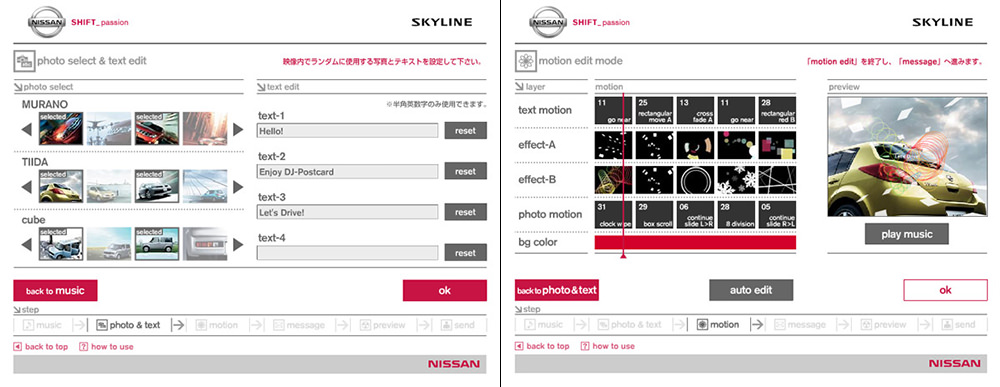The height and width of the screenshot is (387, 1000).
Task: Select the '28 rectangular red B' text motion tile
Action: [x=777, y=110]
